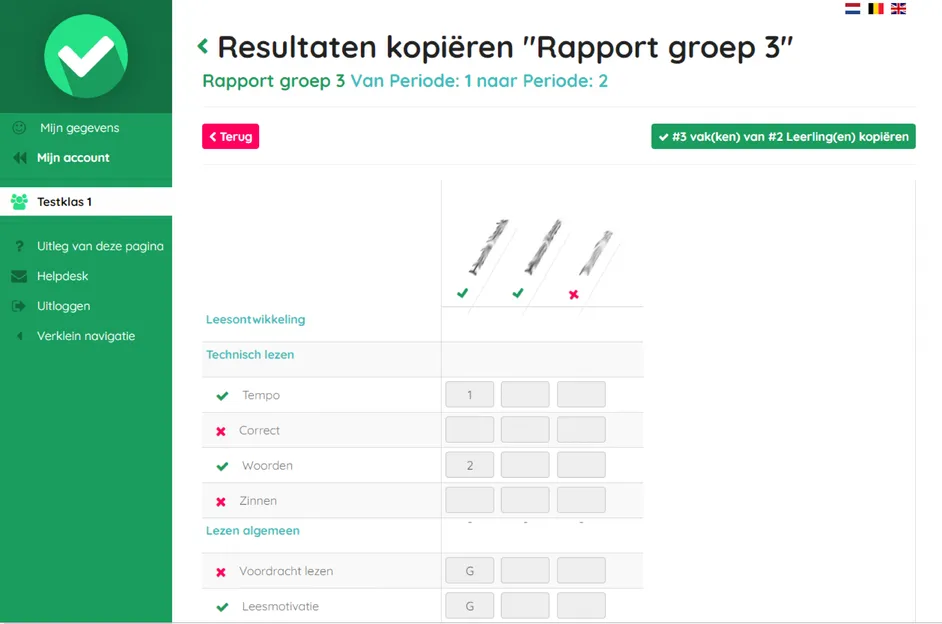The width and height of the screenshot is (942, 624).
Task: Open the Helpdesk menu item
Action: tap(62, 276)
